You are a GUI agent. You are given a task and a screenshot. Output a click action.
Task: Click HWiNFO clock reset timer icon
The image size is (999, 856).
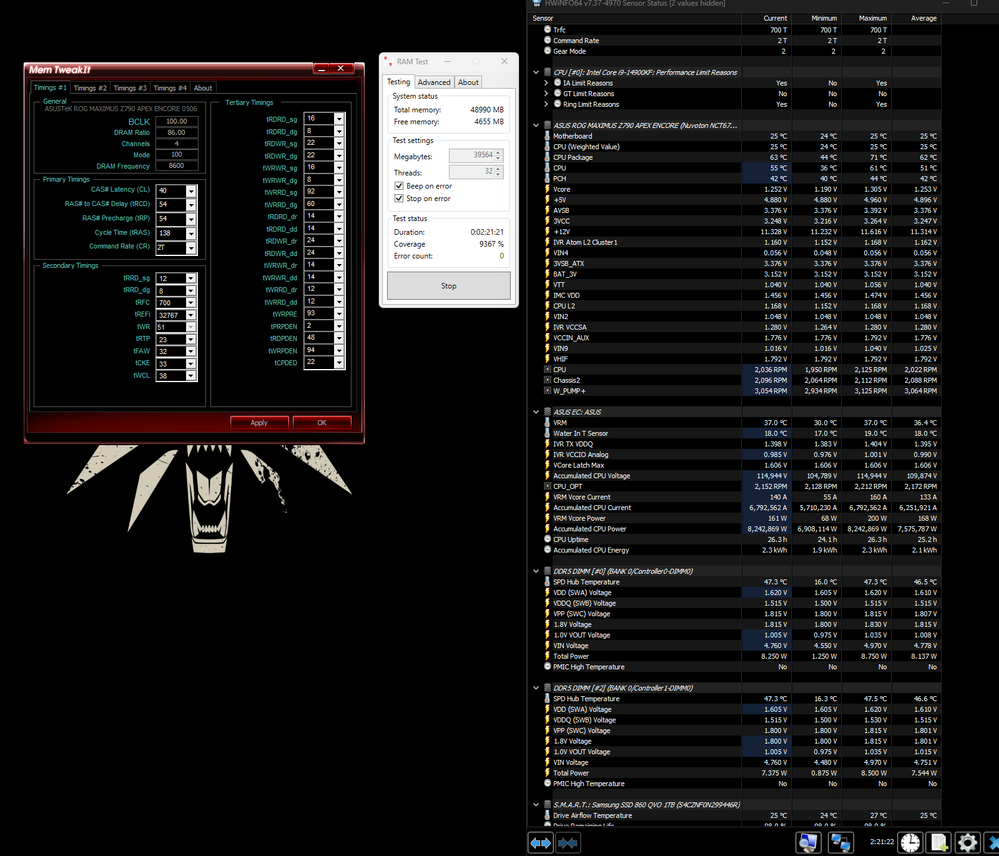pos(910,842)
